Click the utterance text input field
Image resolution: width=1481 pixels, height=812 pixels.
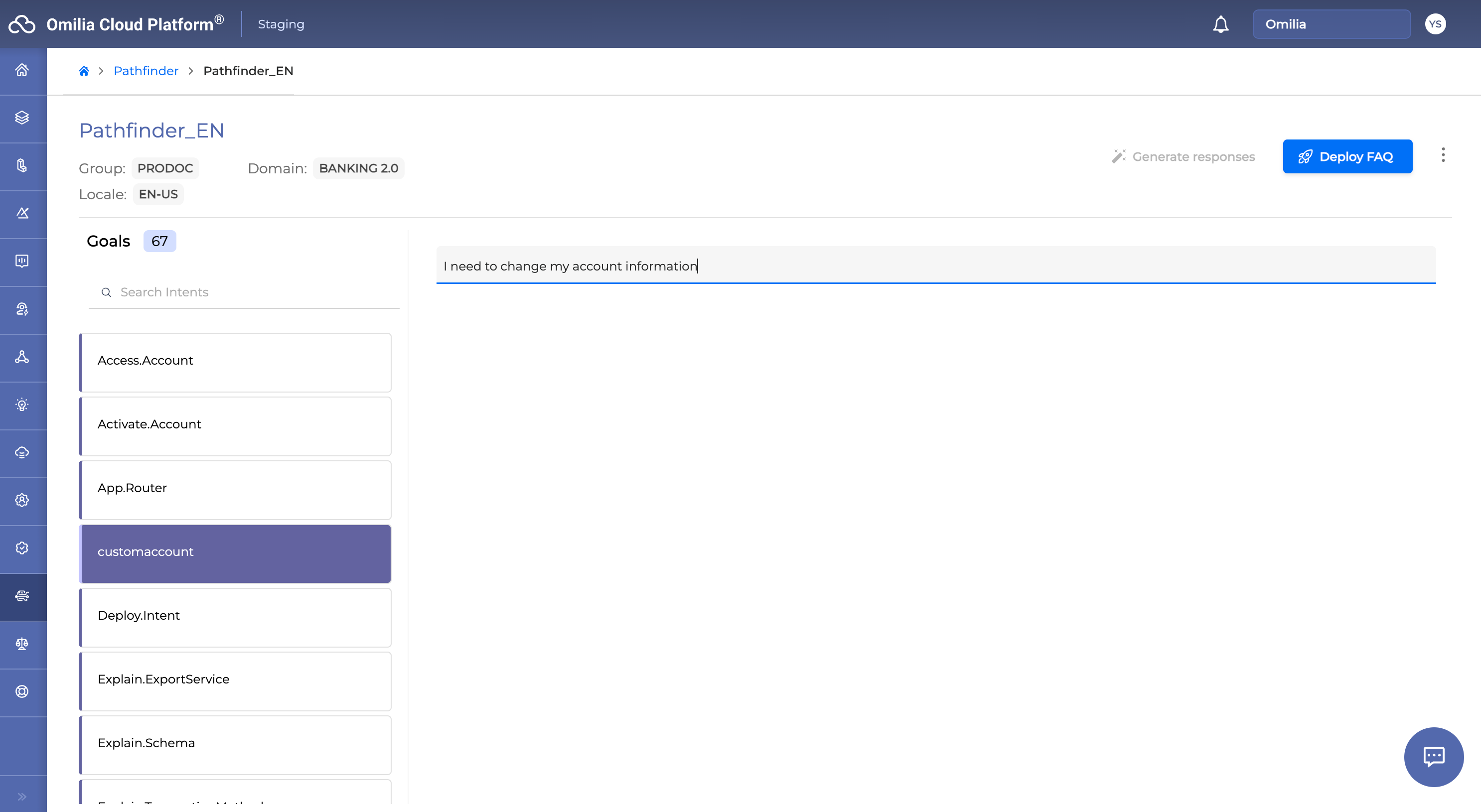[935, 266]
